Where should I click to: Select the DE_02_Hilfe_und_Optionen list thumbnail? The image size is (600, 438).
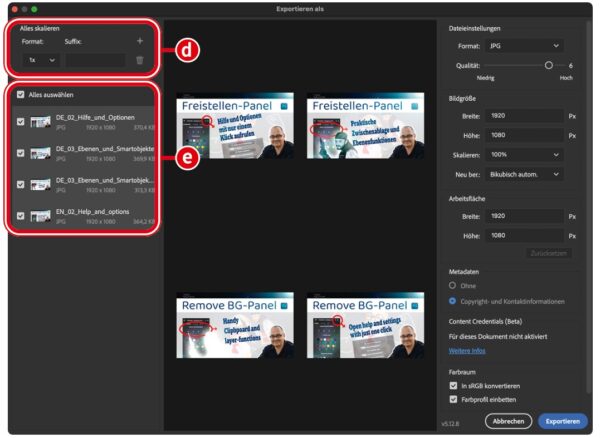tap(41, 122)
